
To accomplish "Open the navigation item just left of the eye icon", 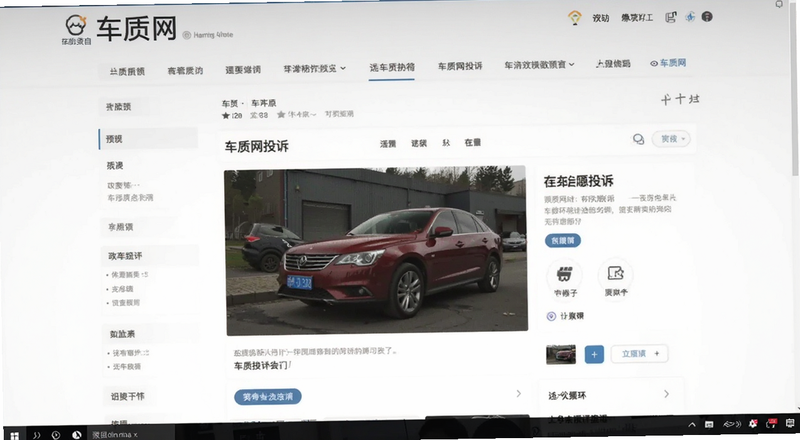I will (613, 64).
